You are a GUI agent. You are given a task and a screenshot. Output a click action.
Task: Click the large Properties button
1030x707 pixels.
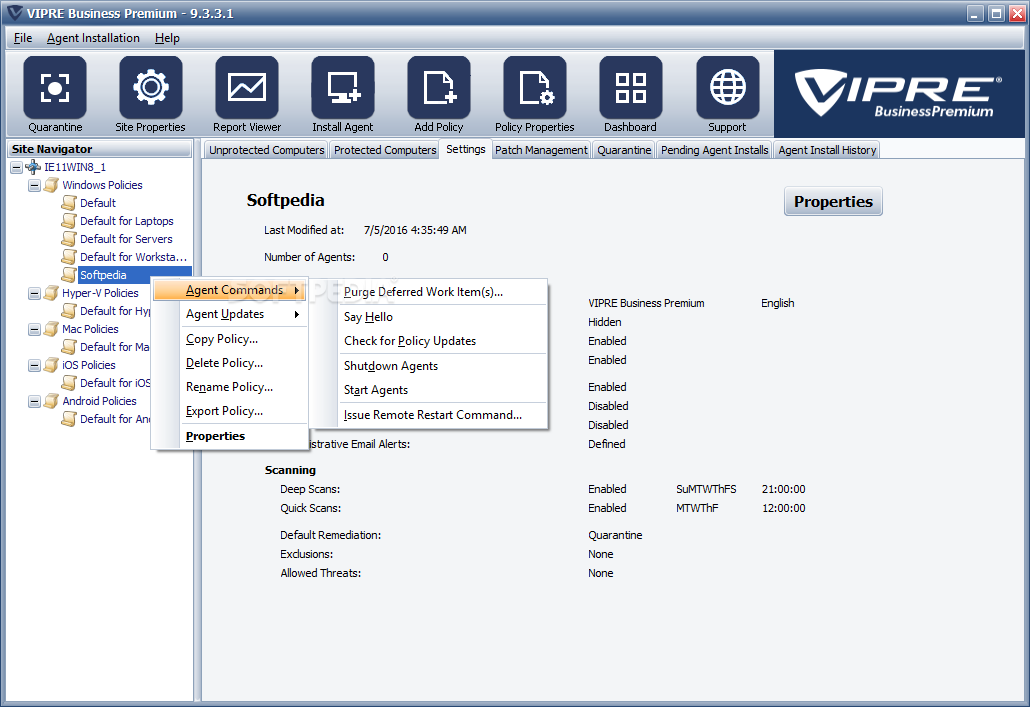click(x=833, y=201)
